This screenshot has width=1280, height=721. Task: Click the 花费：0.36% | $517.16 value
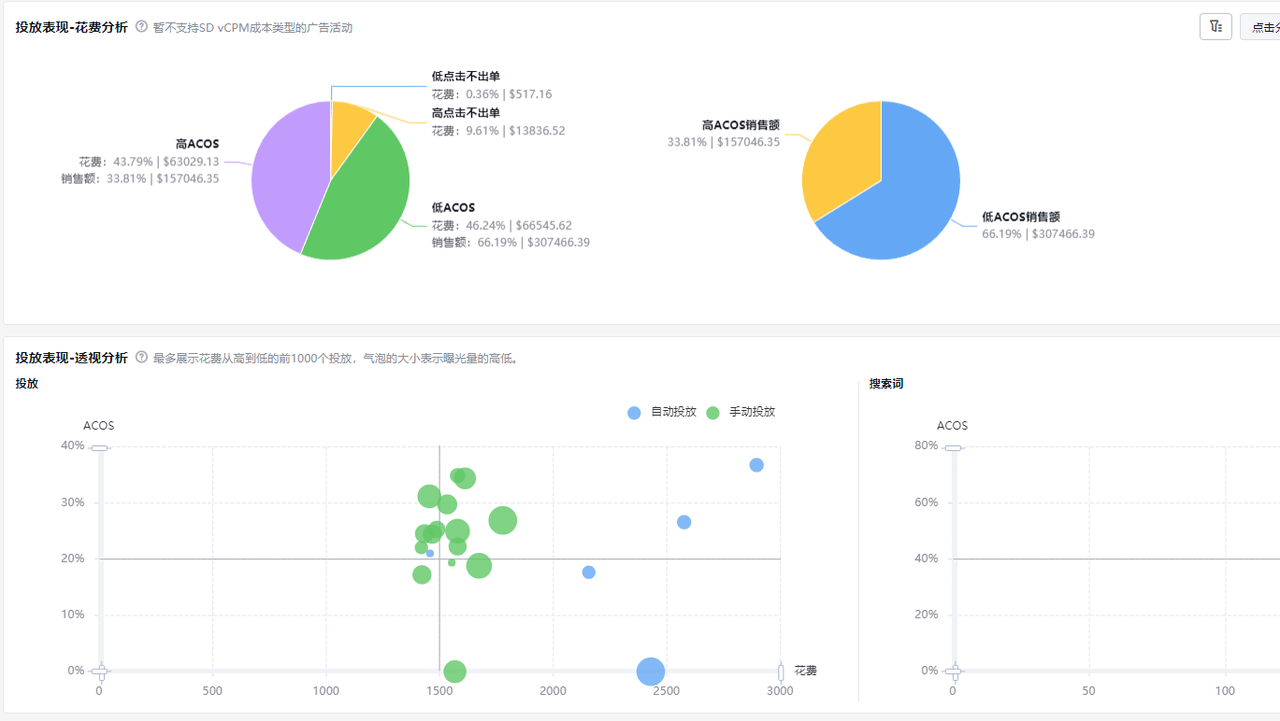tap(492, 94)
